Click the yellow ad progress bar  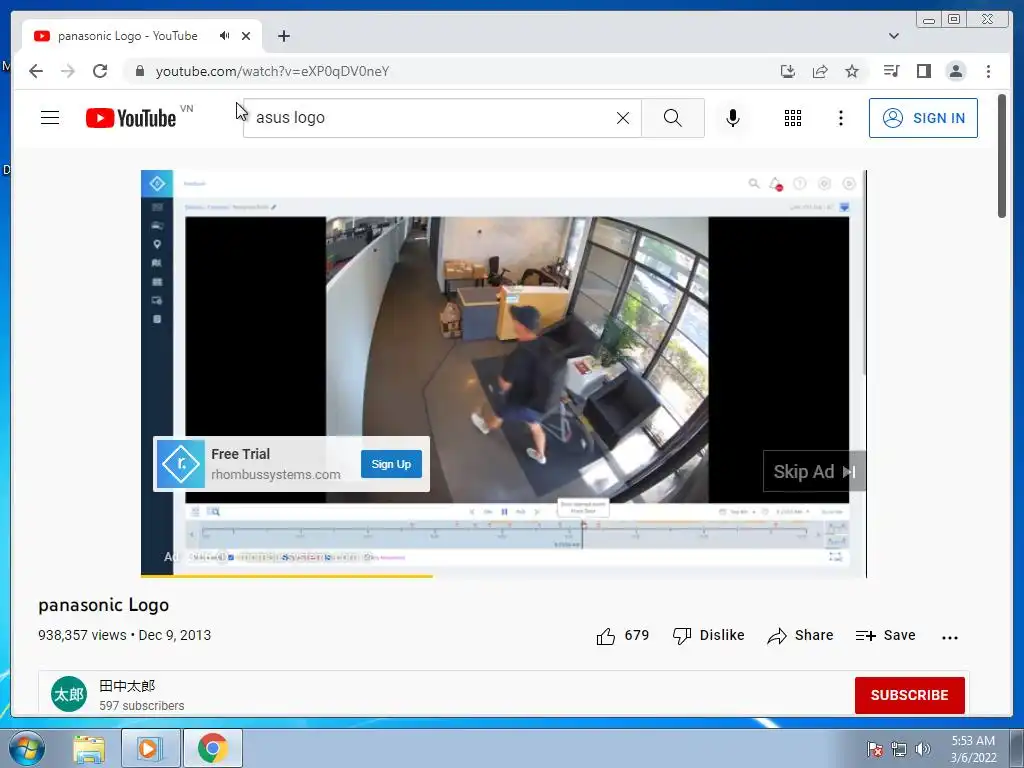(x=287, y=576)
